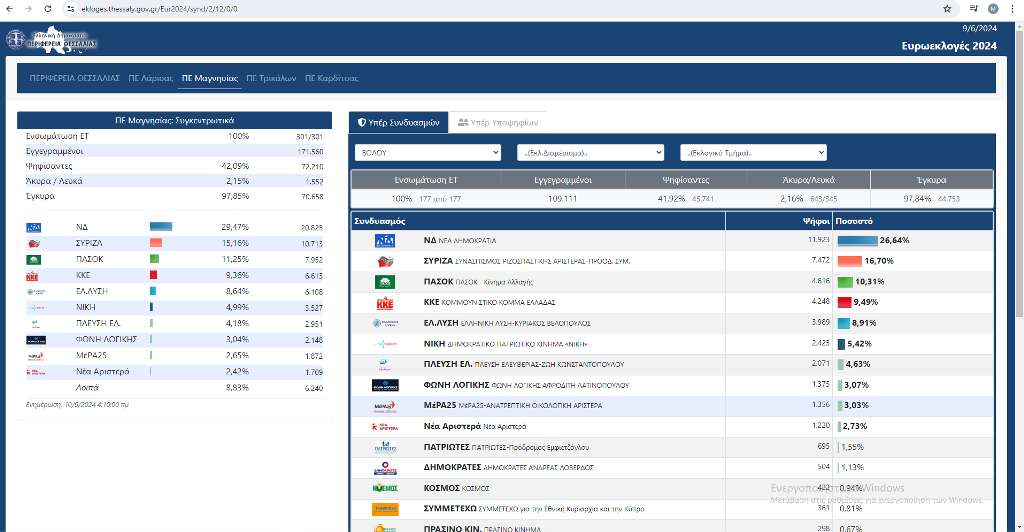Click the browser back arrow
1024x532 pixels.
tap(9, 8)
